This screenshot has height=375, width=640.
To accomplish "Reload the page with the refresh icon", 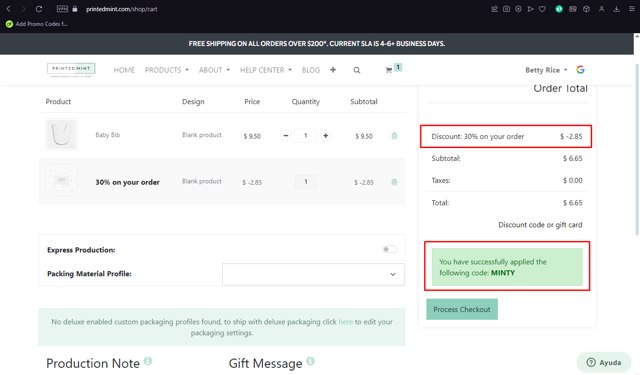I will [39, 9].
